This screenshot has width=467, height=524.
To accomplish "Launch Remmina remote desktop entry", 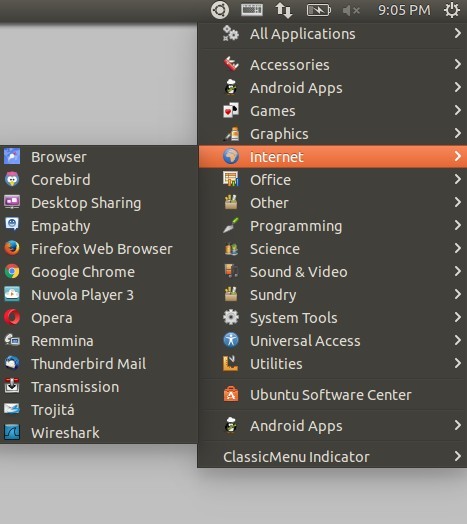I will [99, 341].
